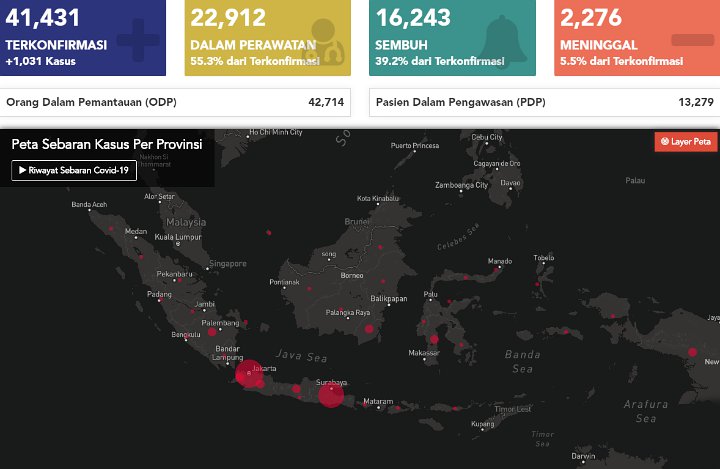Click the red marker near Palembang
This screenshot has width=720, height=469.
212,332
